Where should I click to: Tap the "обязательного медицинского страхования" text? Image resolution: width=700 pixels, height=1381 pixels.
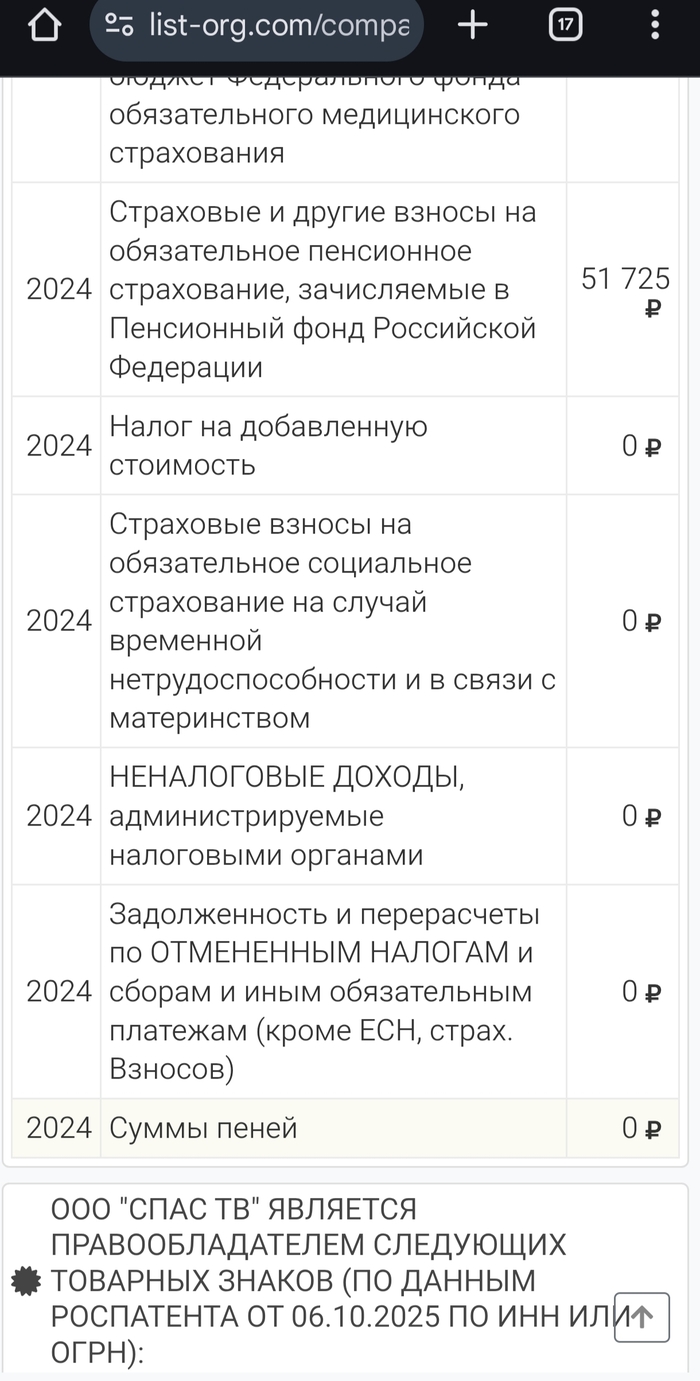[x=314, y=133]
